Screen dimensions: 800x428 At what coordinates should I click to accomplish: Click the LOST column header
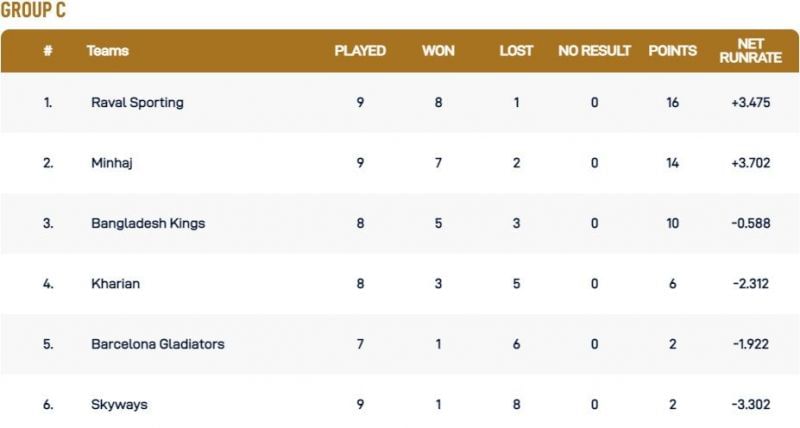click(x=516, y=51)
